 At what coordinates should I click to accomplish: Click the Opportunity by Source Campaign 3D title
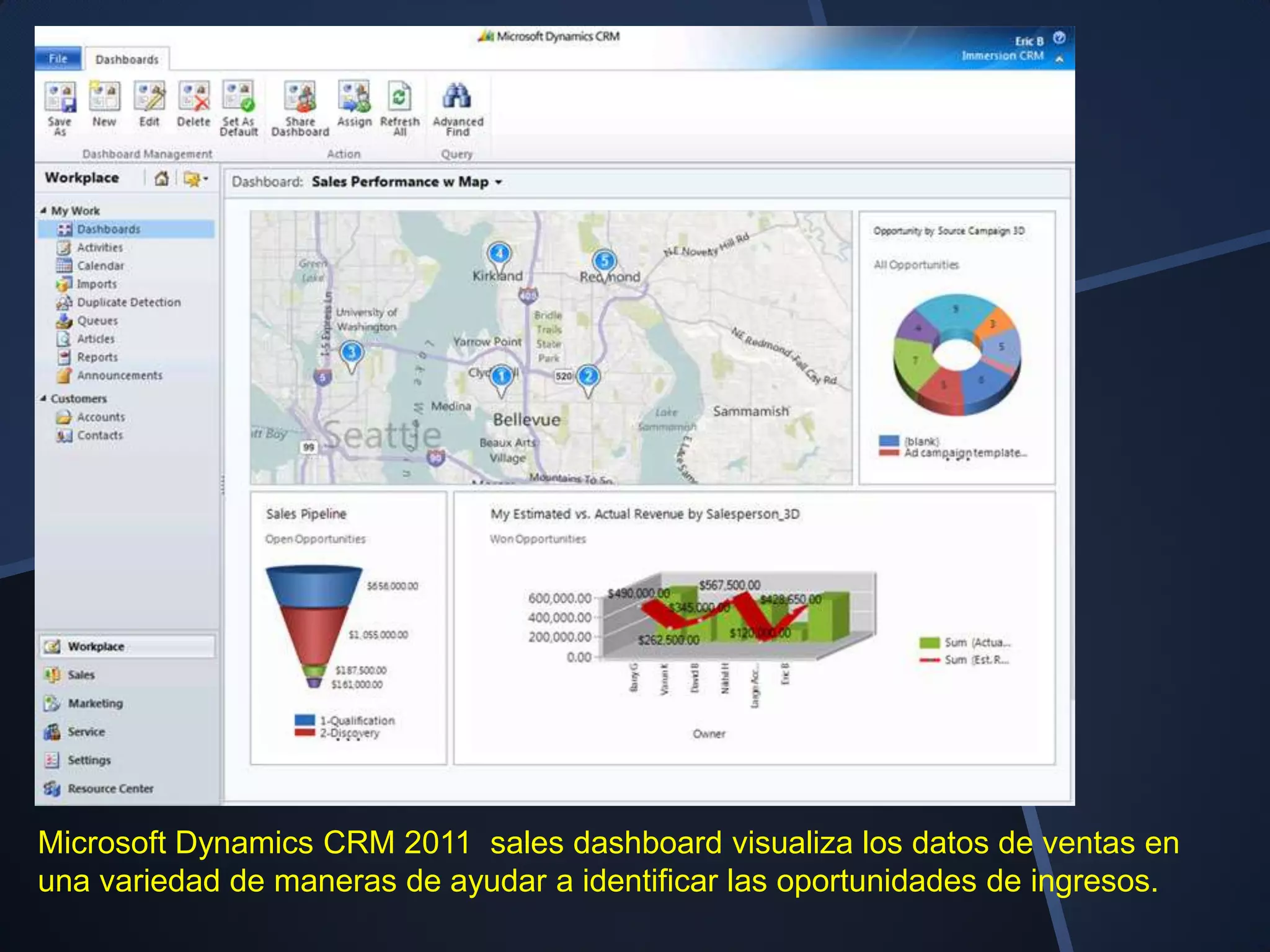point(949,231)
